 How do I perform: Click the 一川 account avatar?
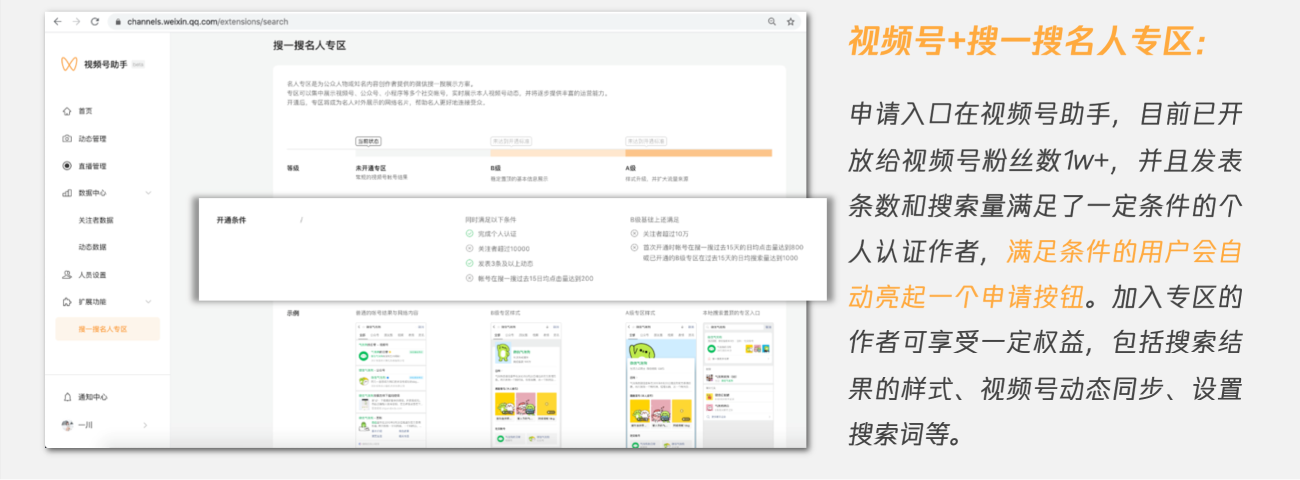[67, 425]
